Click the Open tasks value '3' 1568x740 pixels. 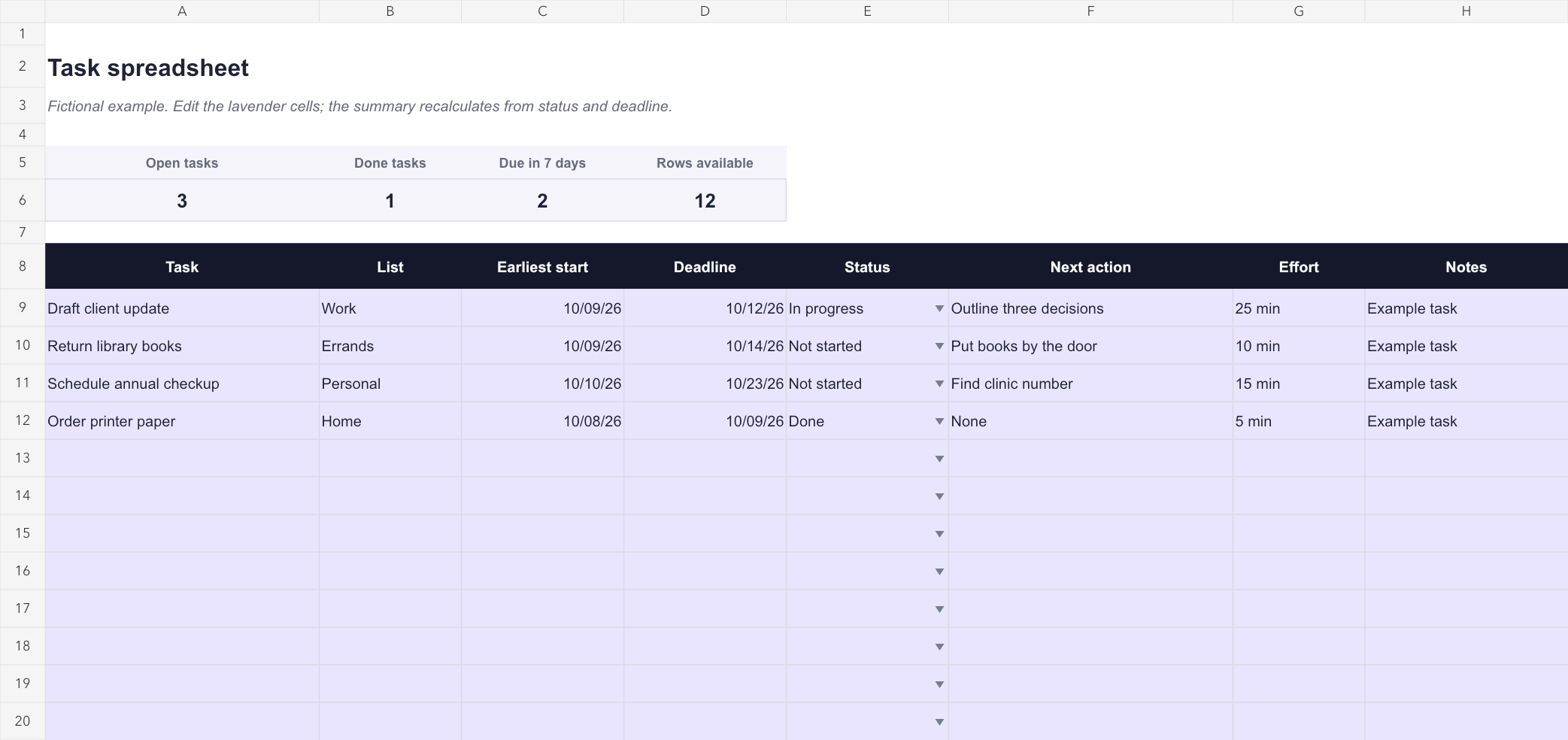(x=182, y=201)
